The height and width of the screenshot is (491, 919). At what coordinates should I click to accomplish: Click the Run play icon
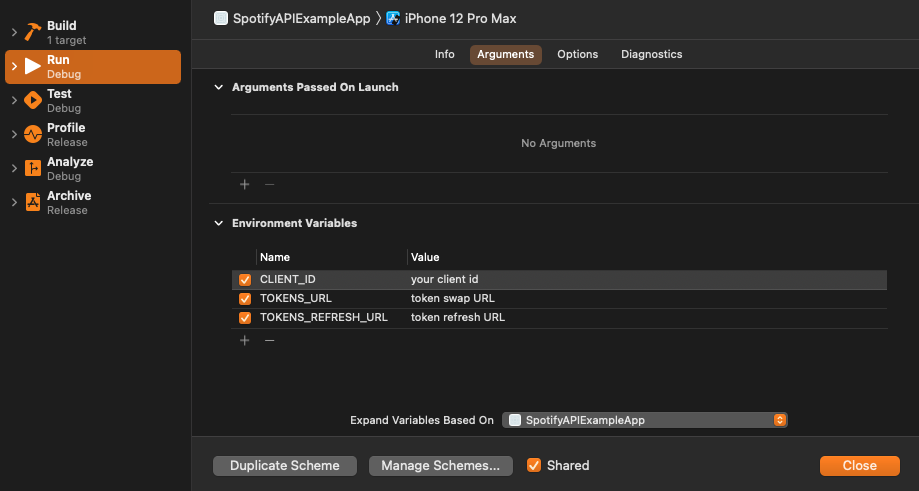(33, 66)
